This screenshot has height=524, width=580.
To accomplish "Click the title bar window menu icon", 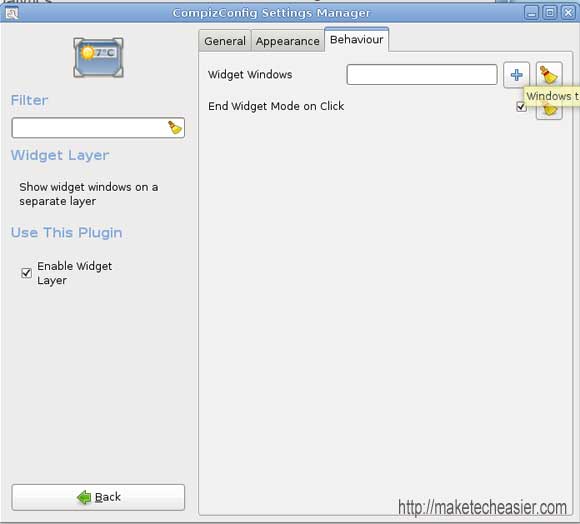I will pos(12,13).
